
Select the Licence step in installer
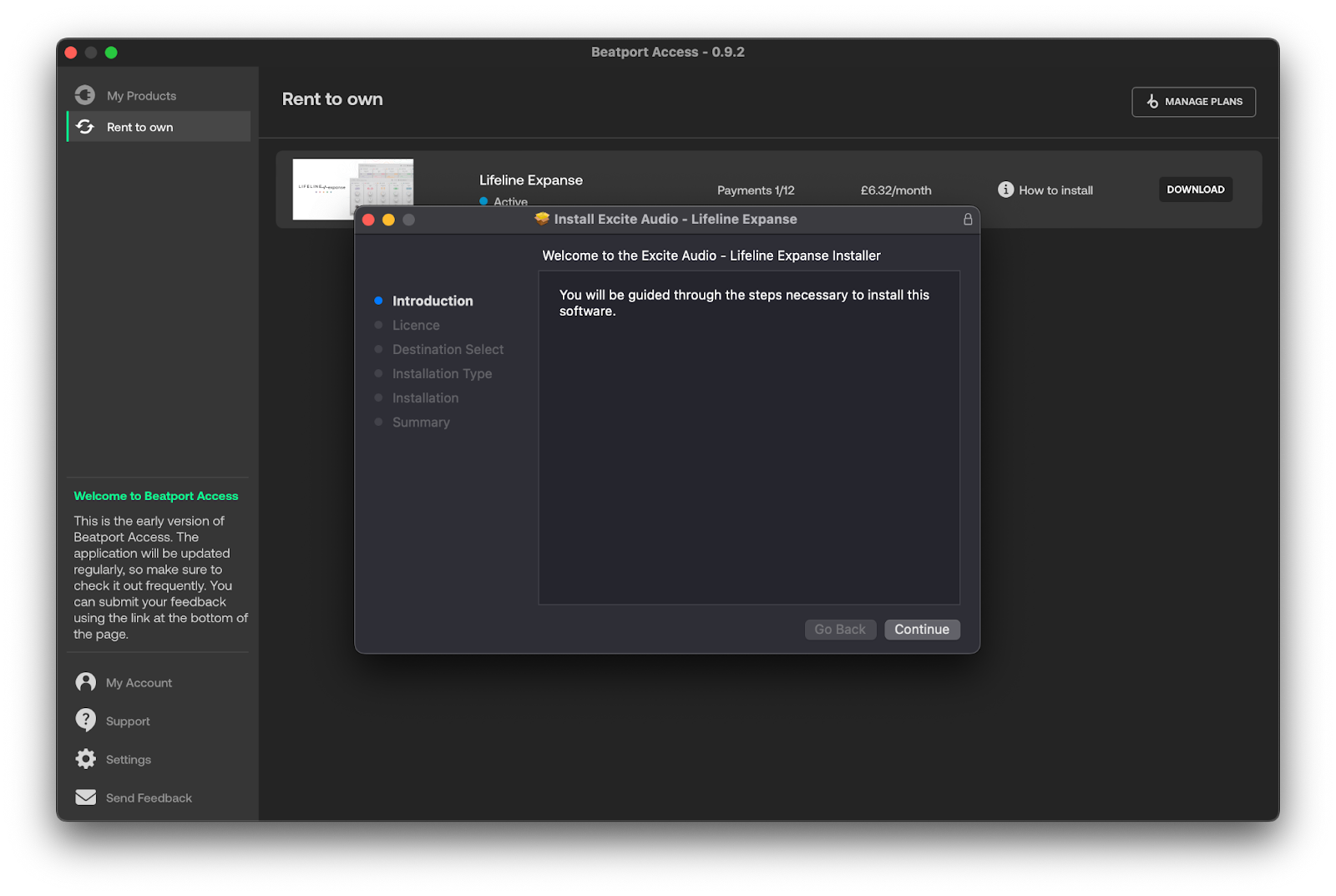pyautogui.click(x=416, y=325)
